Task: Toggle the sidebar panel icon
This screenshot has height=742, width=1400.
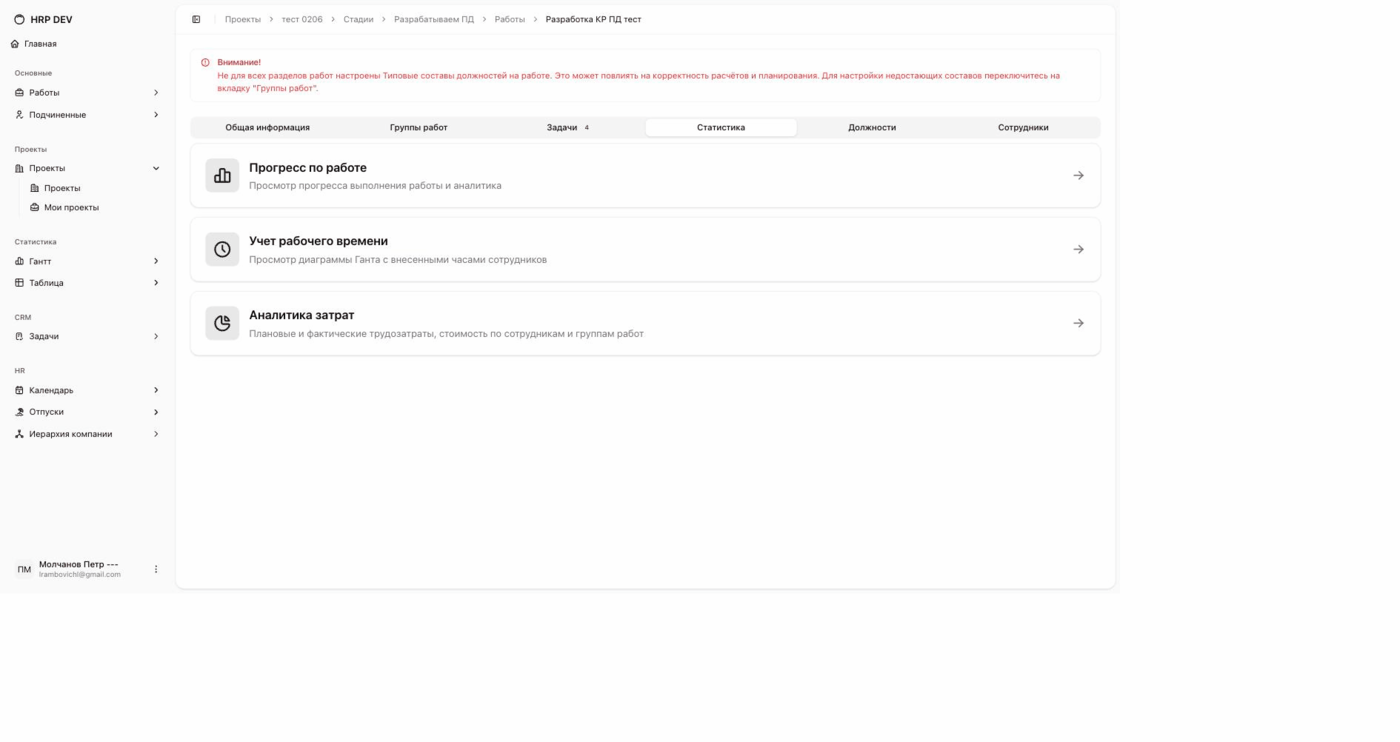Action: (196, 19)
